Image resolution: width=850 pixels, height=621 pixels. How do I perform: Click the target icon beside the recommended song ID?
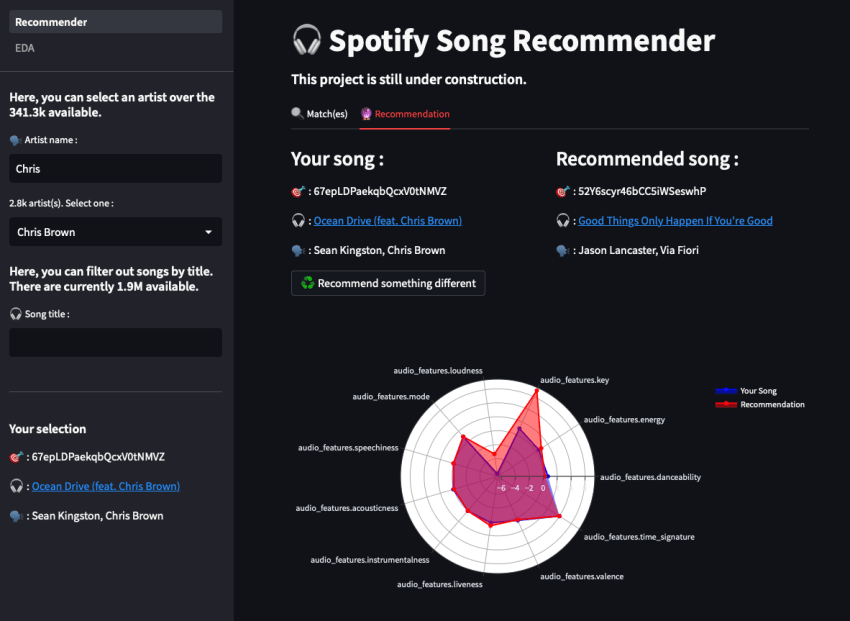(x=563, y=190)
